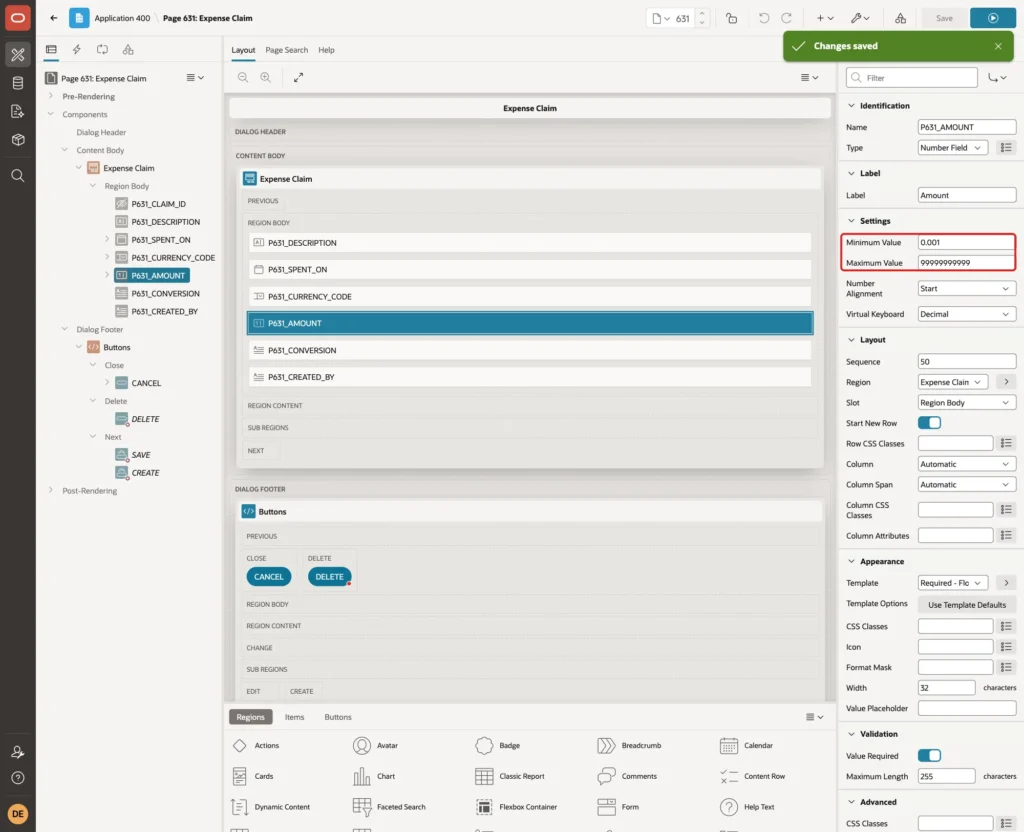Screen dimensions: 1024x832
Task: Redo the last undone change
Action: (x=787, y=18)
